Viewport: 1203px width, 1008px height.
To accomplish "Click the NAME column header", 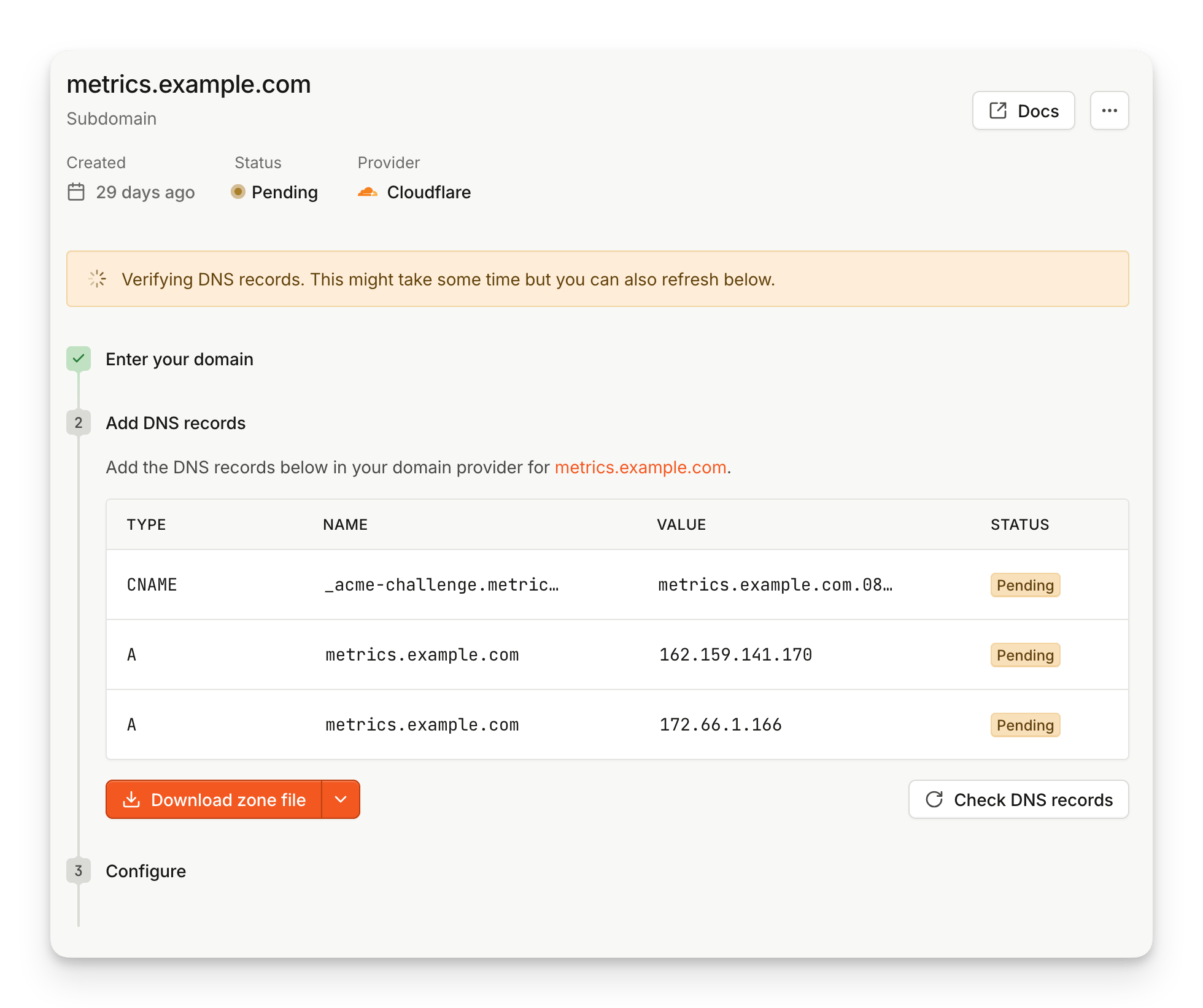I will tap(345, 524).
